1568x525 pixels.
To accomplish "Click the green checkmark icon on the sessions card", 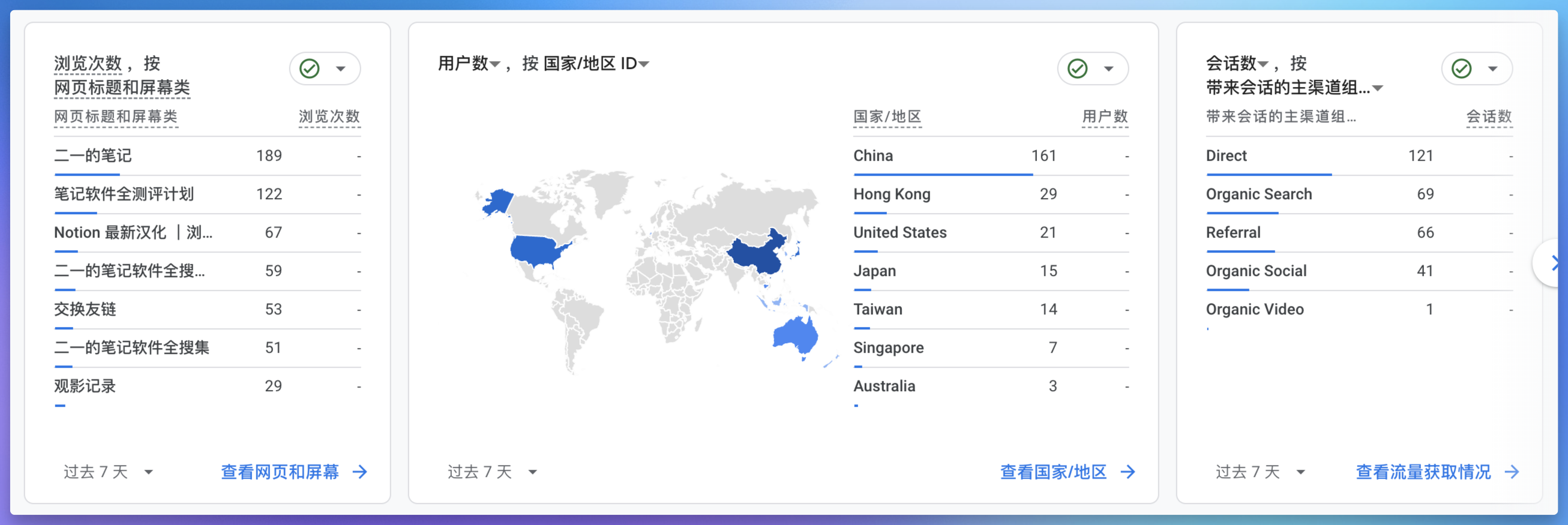I will click(1461, 69).
